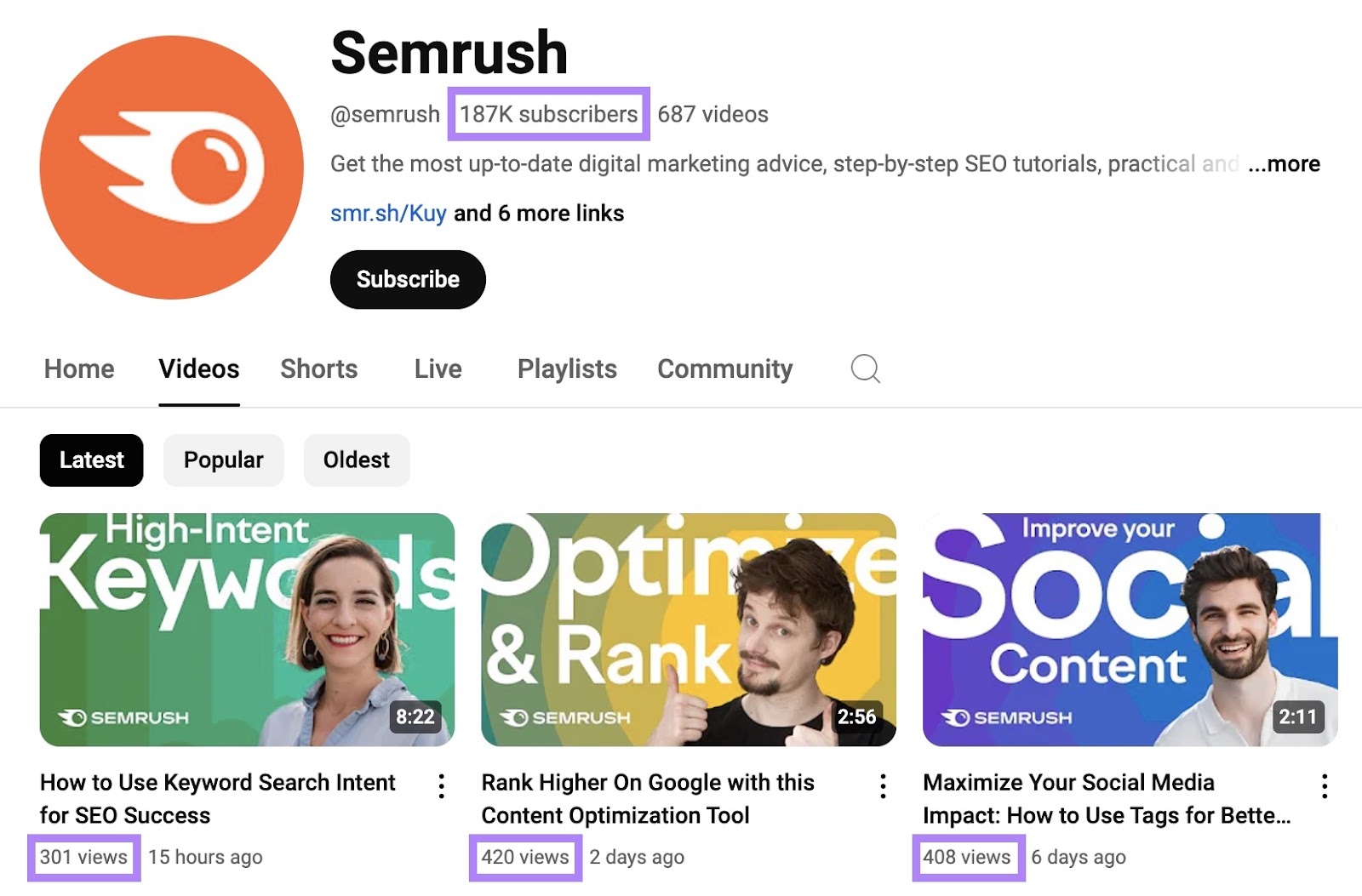Expand the channel description with ...more
Image resolution: width=1362 pixels, height=896 pixels.
tap(1283, 164)
